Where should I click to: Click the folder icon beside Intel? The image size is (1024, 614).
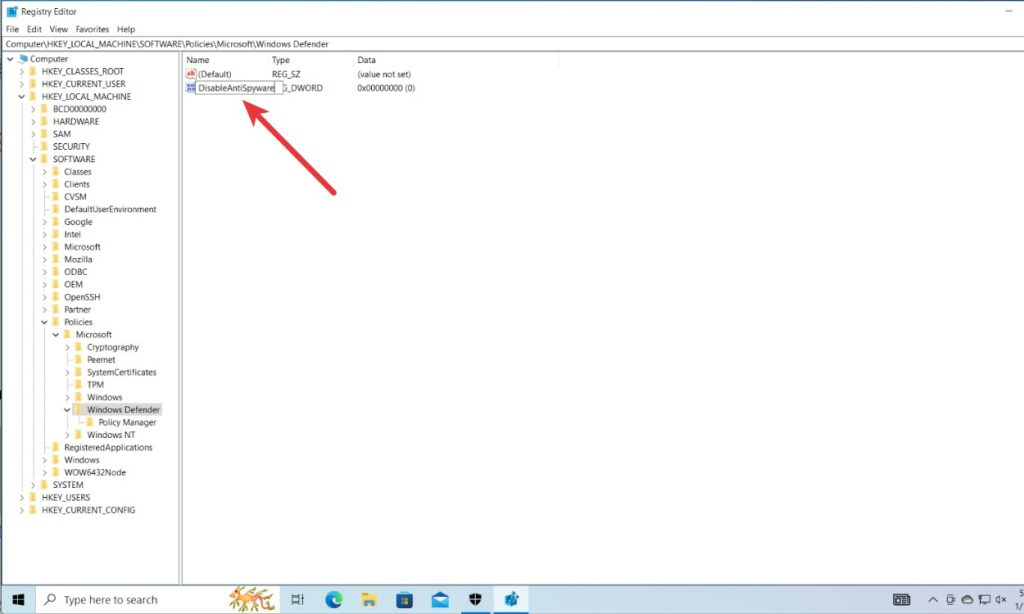(56, 234)
